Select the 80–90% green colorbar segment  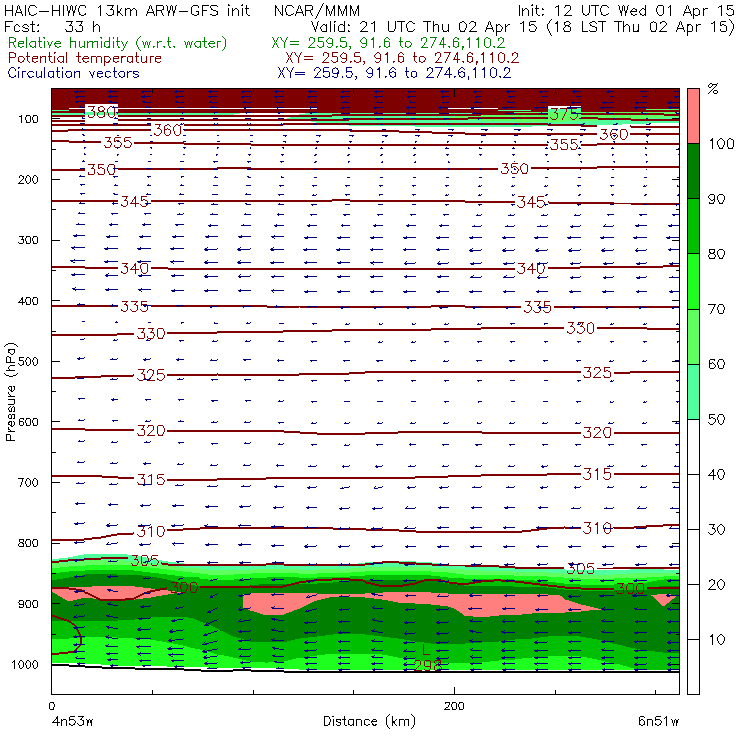(693, 226)
